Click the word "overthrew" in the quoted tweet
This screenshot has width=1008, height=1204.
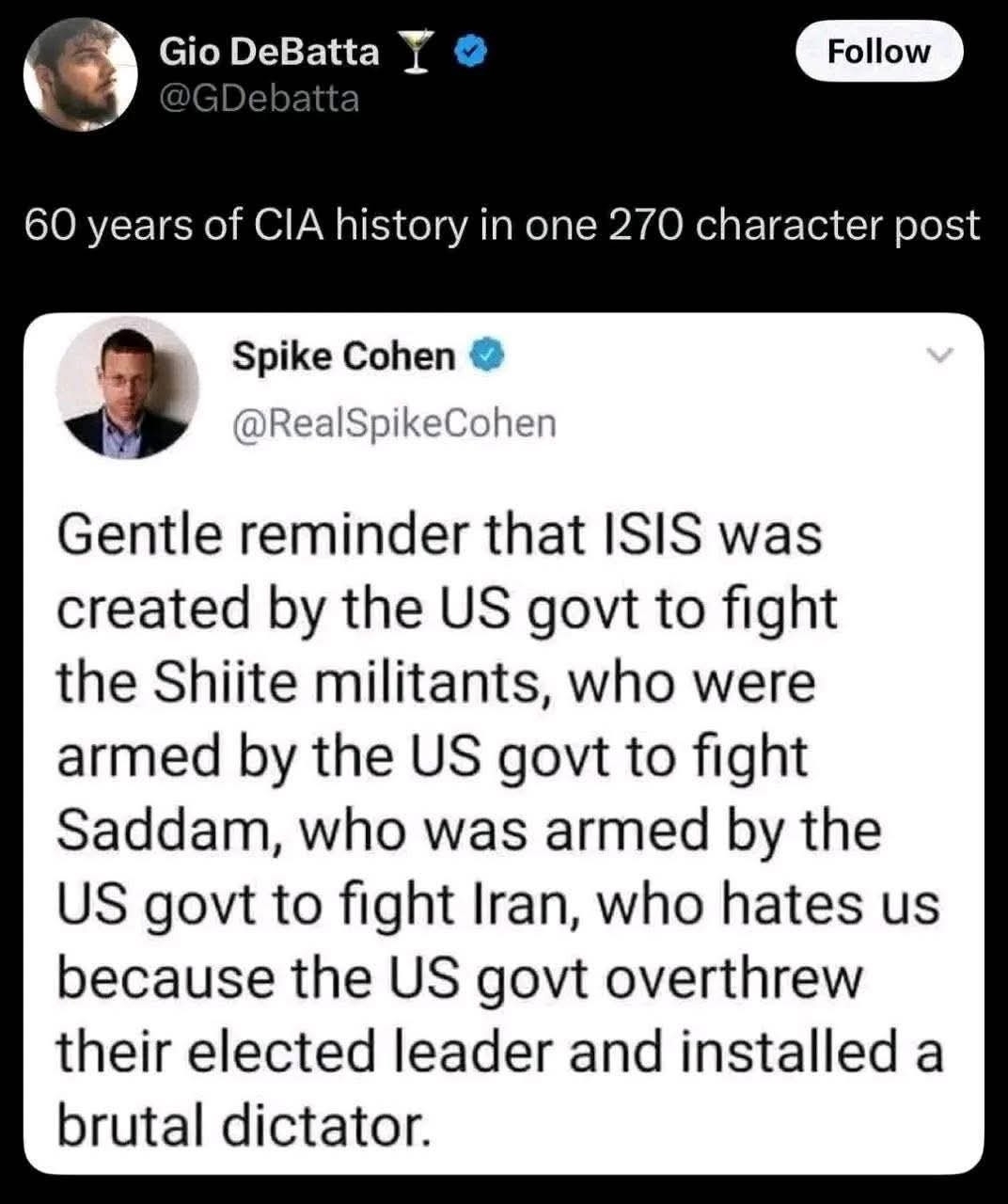click(x=733, y=979)
